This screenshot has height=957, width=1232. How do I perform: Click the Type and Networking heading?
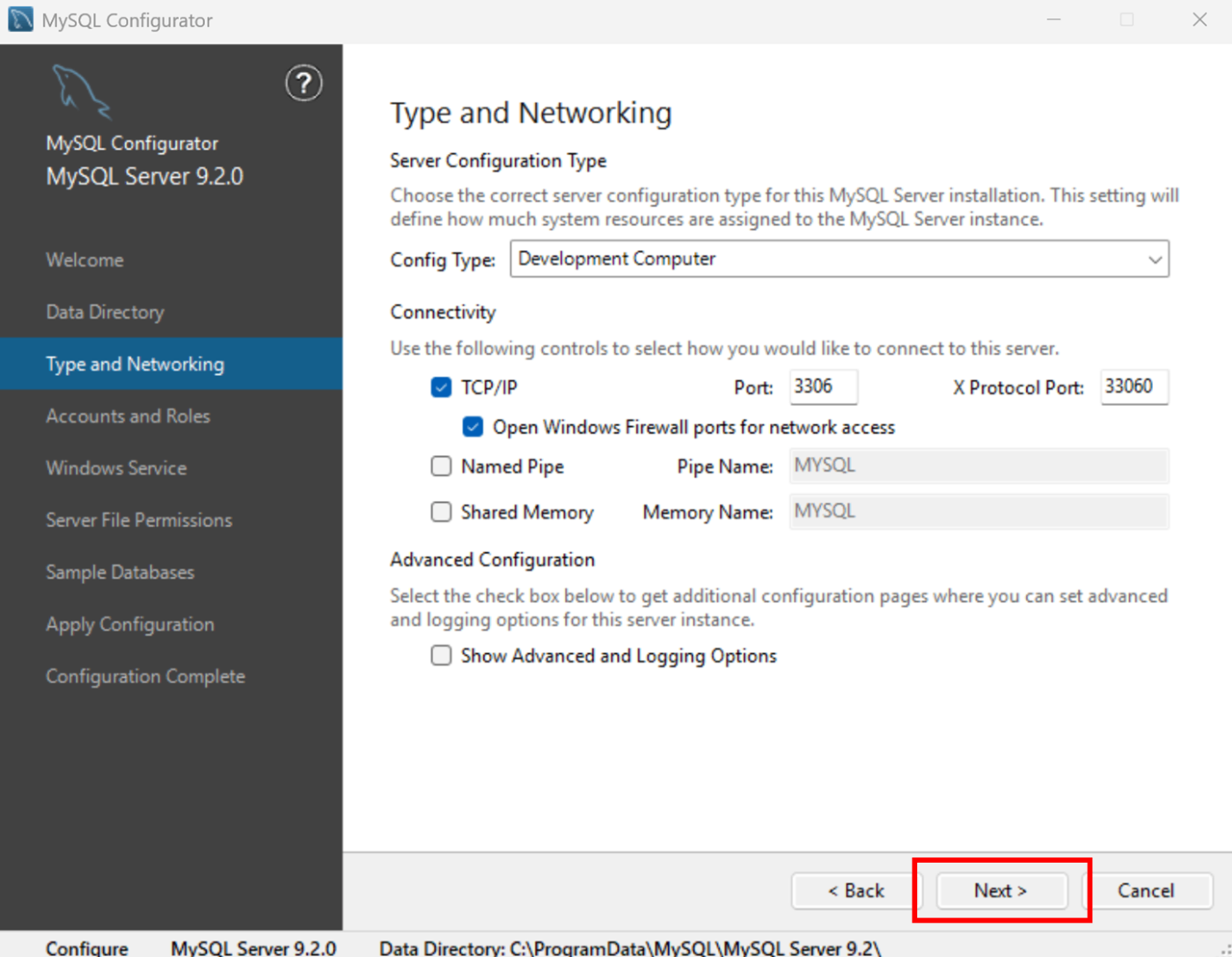(x=531, y=113)
